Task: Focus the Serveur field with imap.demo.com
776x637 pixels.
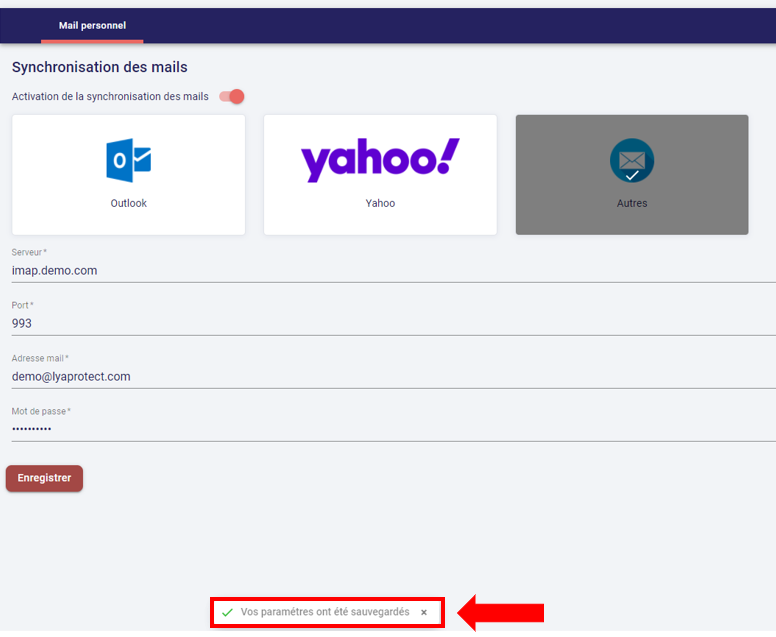Action: pos(390,270)
